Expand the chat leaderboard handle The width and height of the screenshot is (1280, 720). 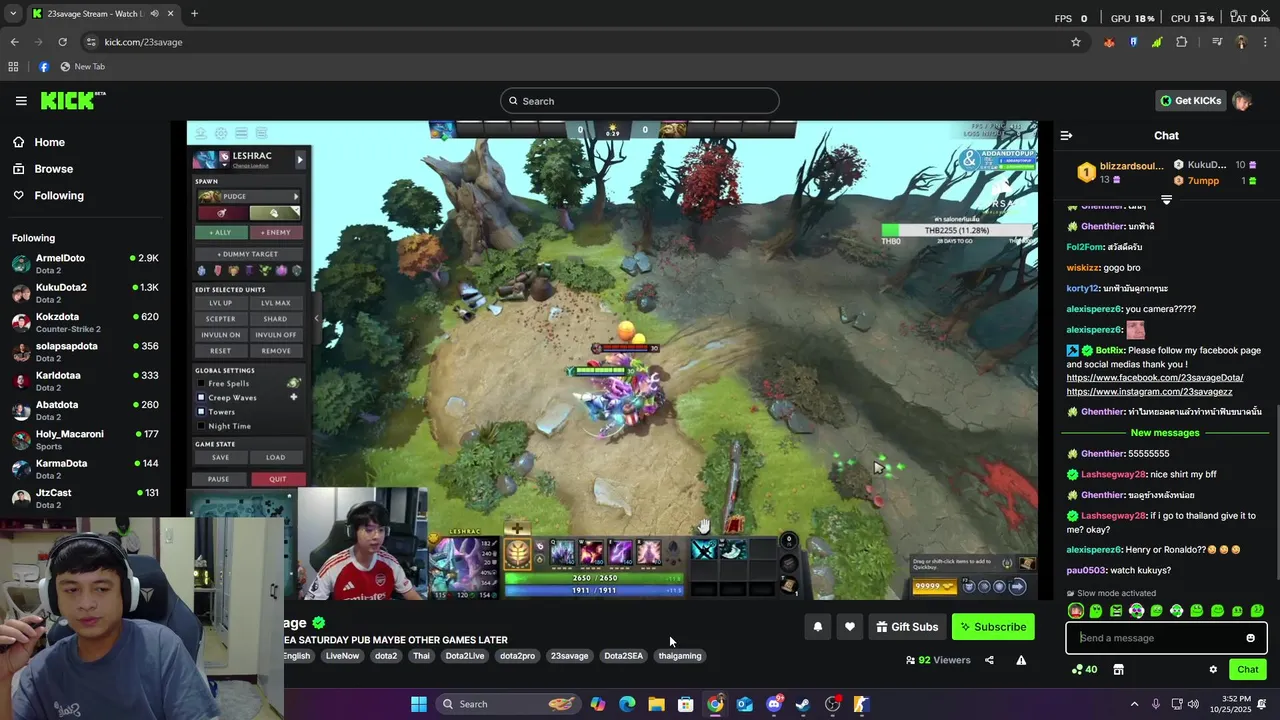pyautogui.click(x=1166, y=200)
